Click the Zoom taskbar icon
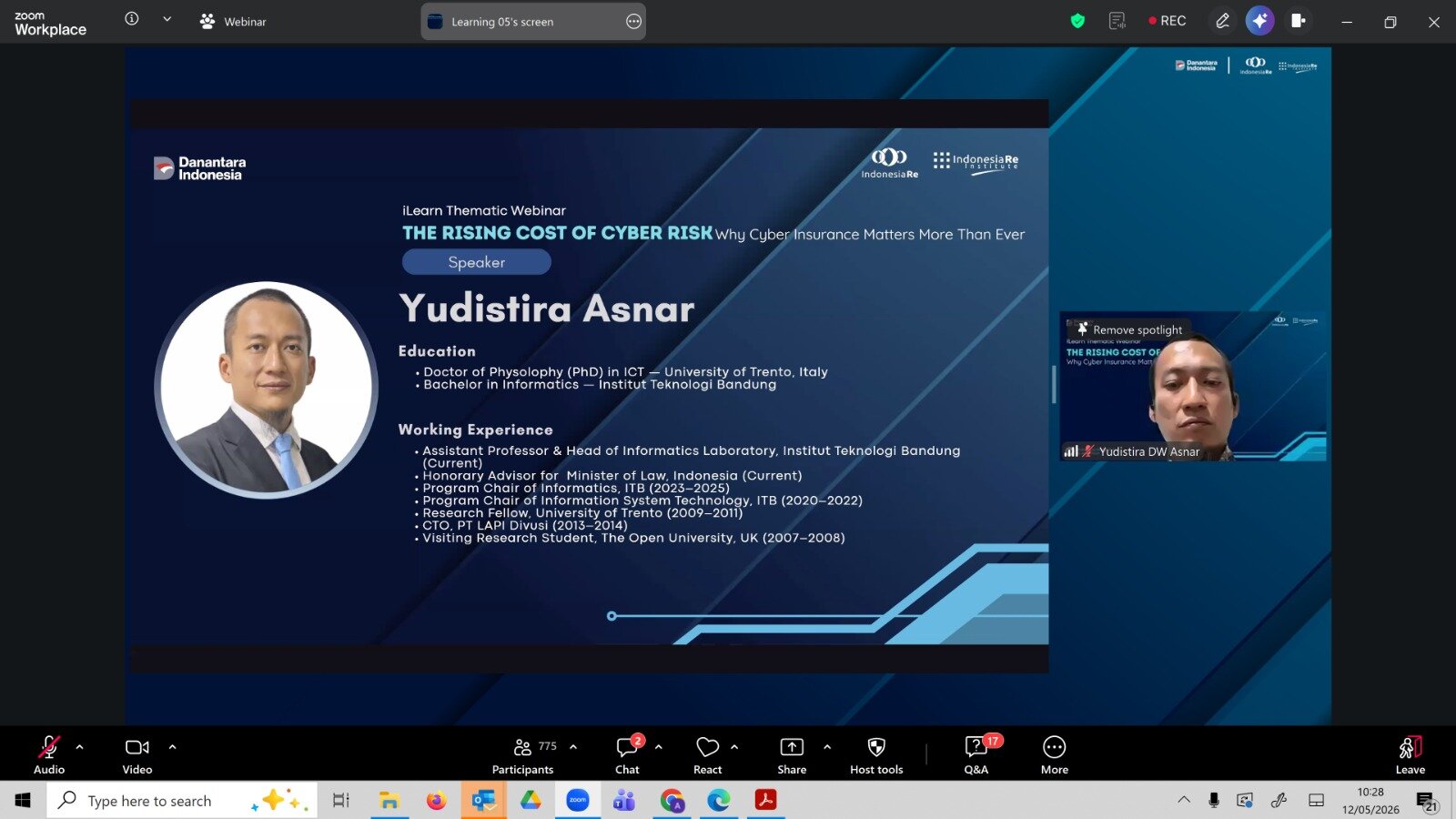 click(x=578, y=801)
